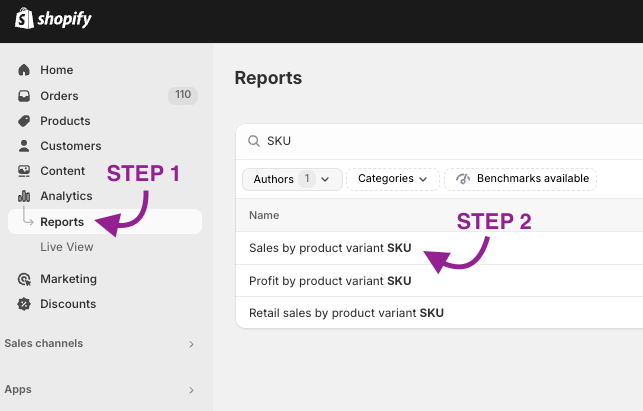Expand the Apps section chevron
The height and width of the screenshot is (411, 643).
click(191, 390)
